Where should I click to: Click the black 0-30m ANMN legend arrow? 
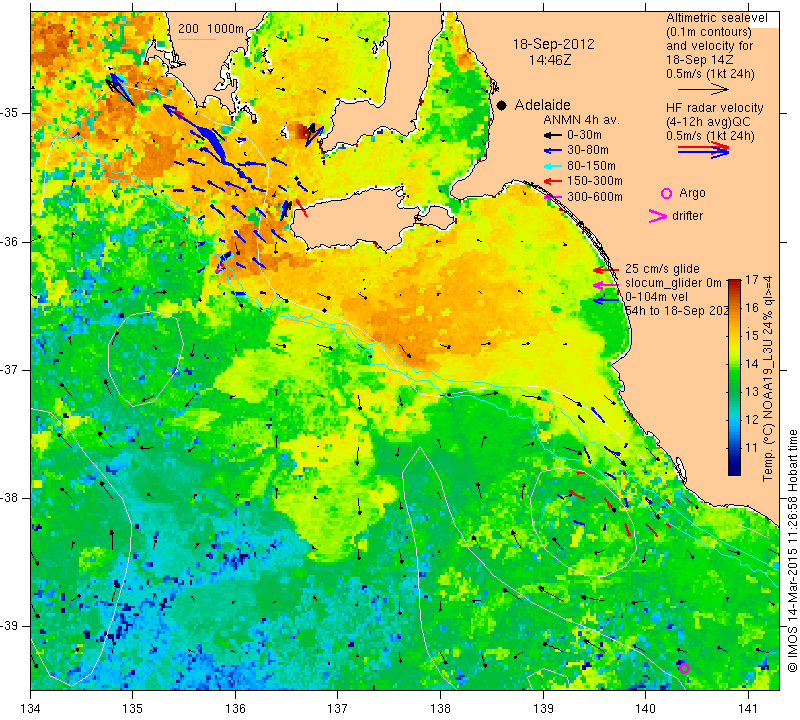[552, 135]
